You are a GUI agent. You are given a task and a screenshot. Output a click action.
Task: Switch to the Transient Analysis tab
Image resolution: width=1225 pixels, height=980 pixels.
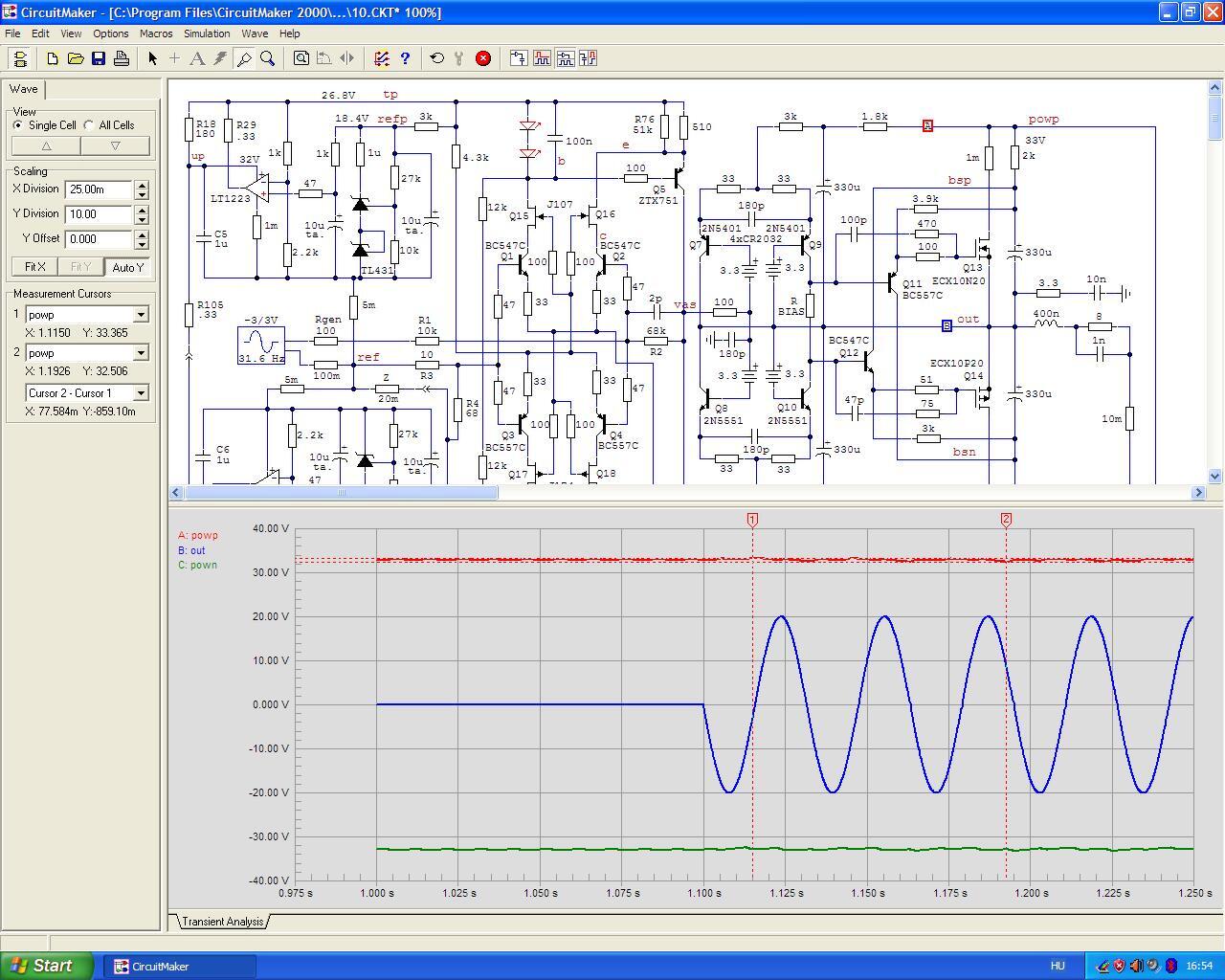222,922
